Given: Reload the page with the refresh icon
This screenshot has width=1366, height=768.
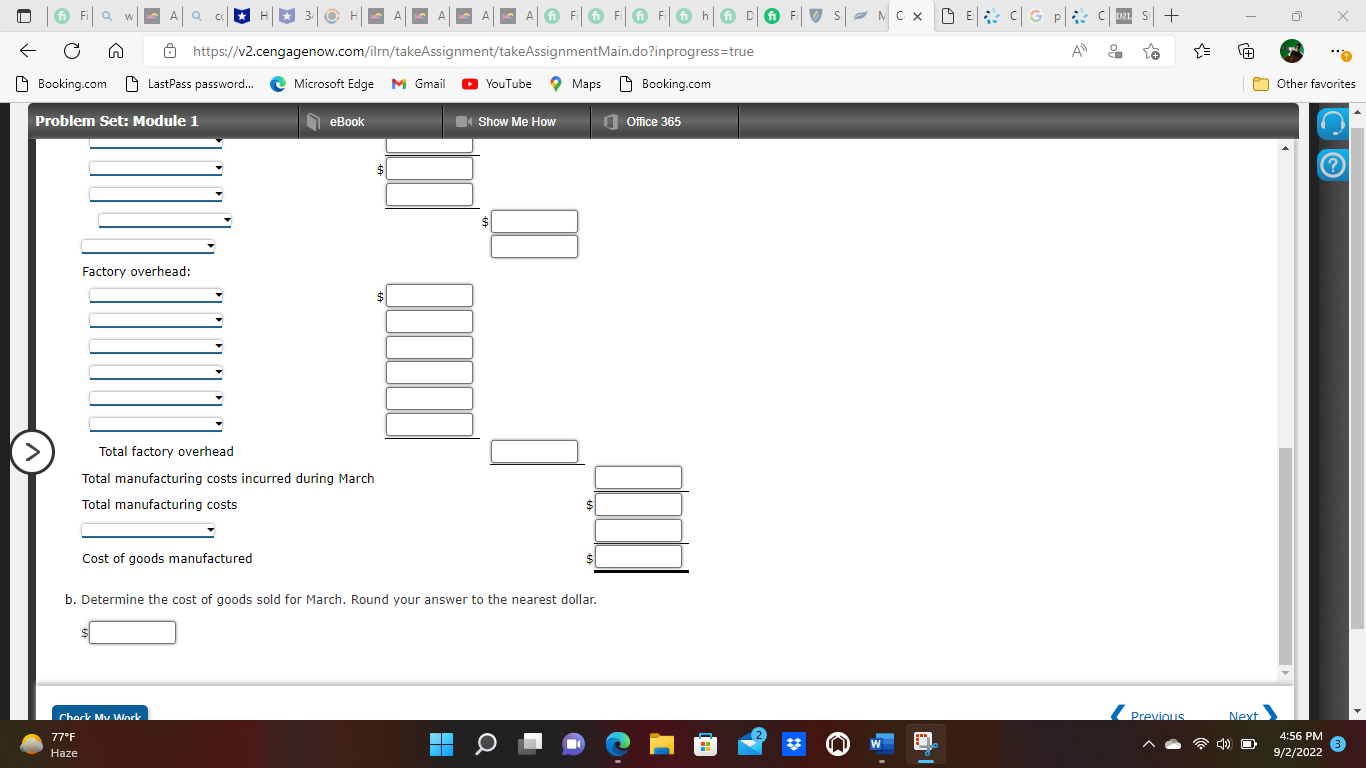Looking at the screenshot, I should tap(72, 51).
